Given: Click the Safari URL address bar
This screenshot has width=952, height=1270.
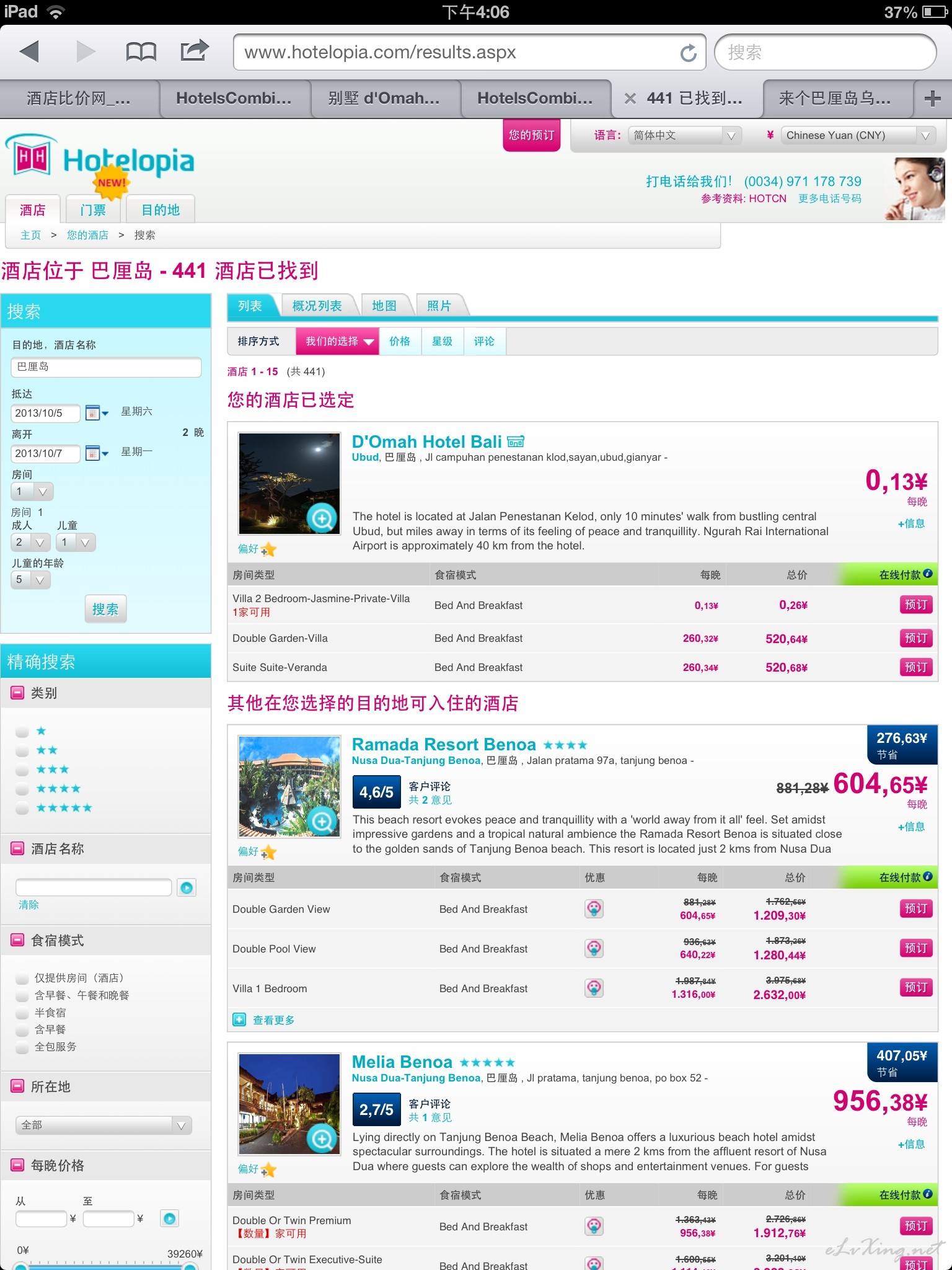Looking at the screenshot, I should [469, 53].
